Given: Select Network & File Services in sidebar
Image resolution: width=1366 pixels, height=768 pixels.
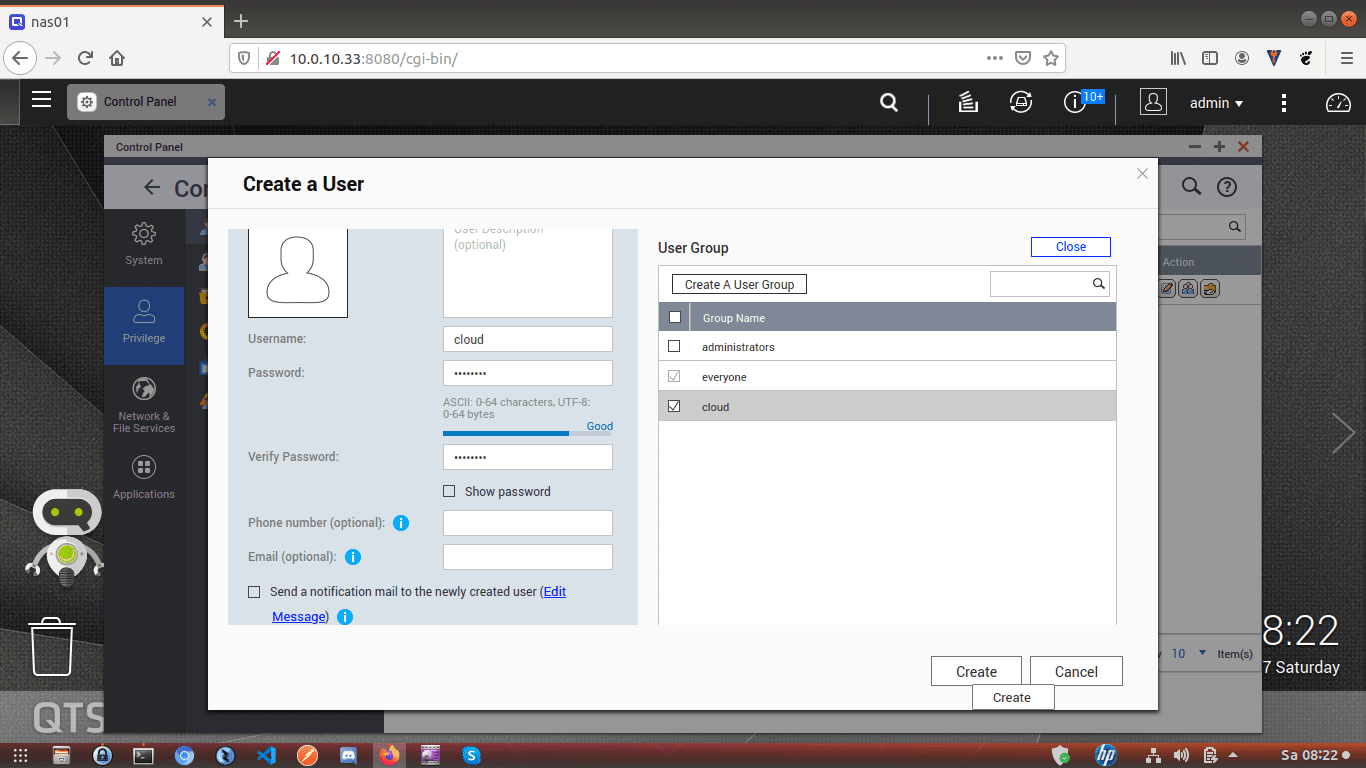Looking at the screenshot, I should pyautogui.click(x=144, y=405).
